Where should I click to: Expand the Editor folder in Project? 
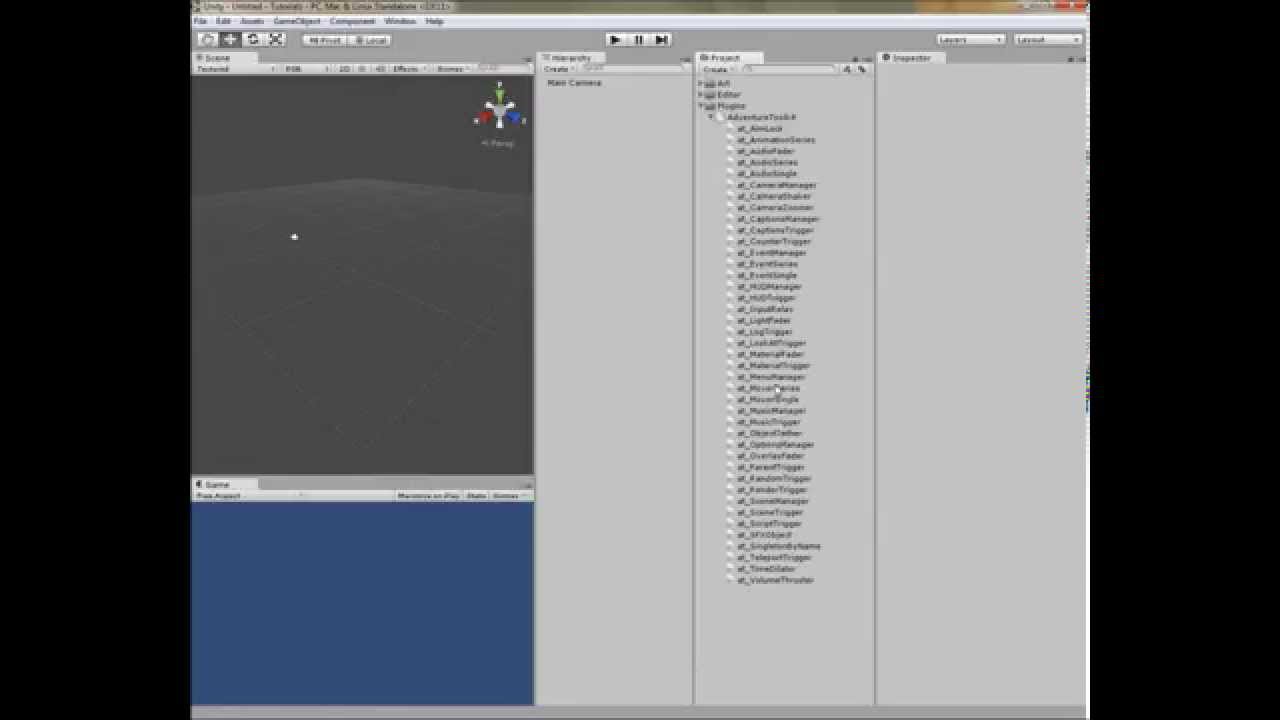pyautogui.click(x=701, y=95)
